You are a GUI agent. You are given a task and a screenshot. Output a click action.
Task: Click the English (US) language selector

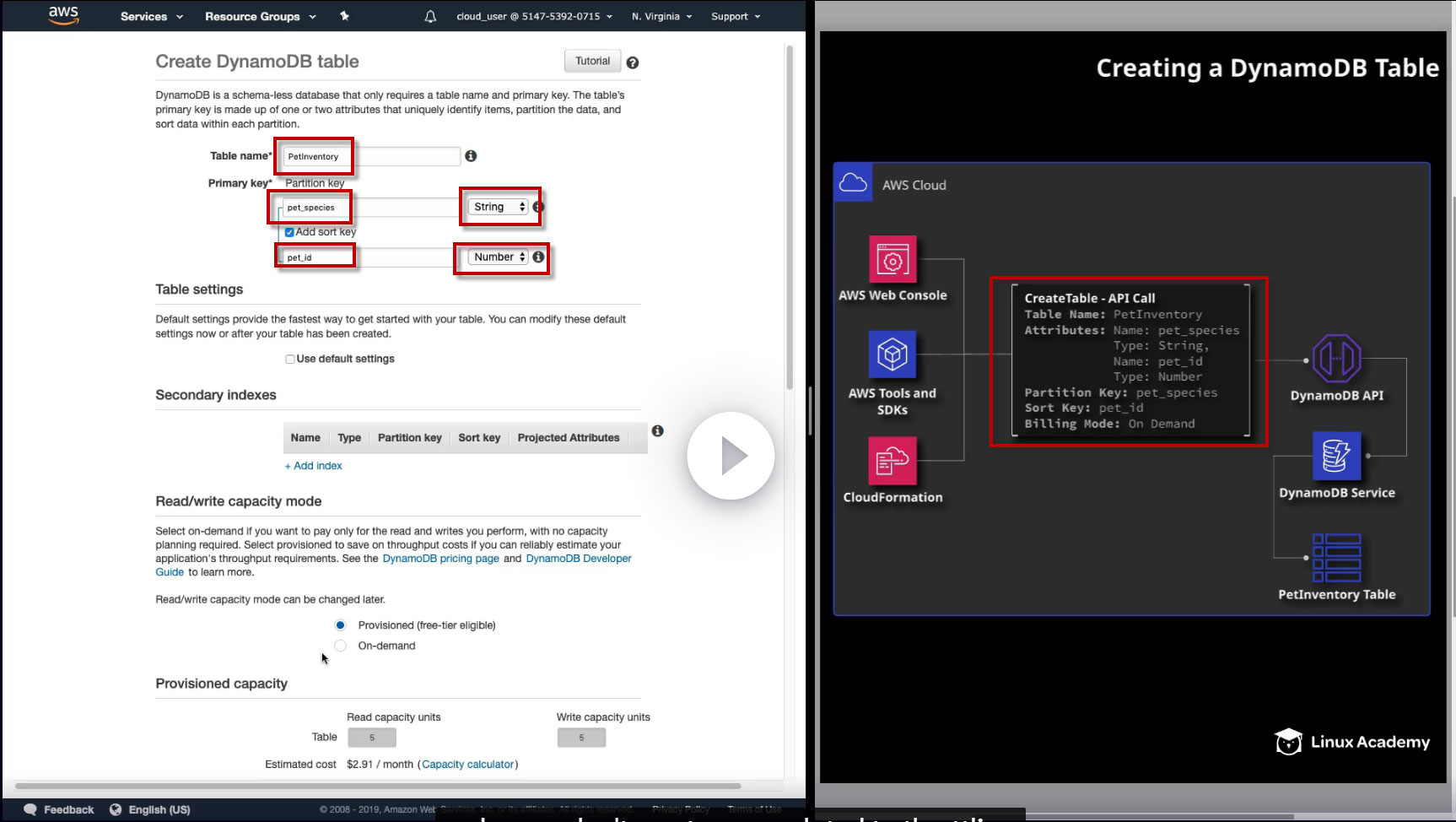pos(150,809)
